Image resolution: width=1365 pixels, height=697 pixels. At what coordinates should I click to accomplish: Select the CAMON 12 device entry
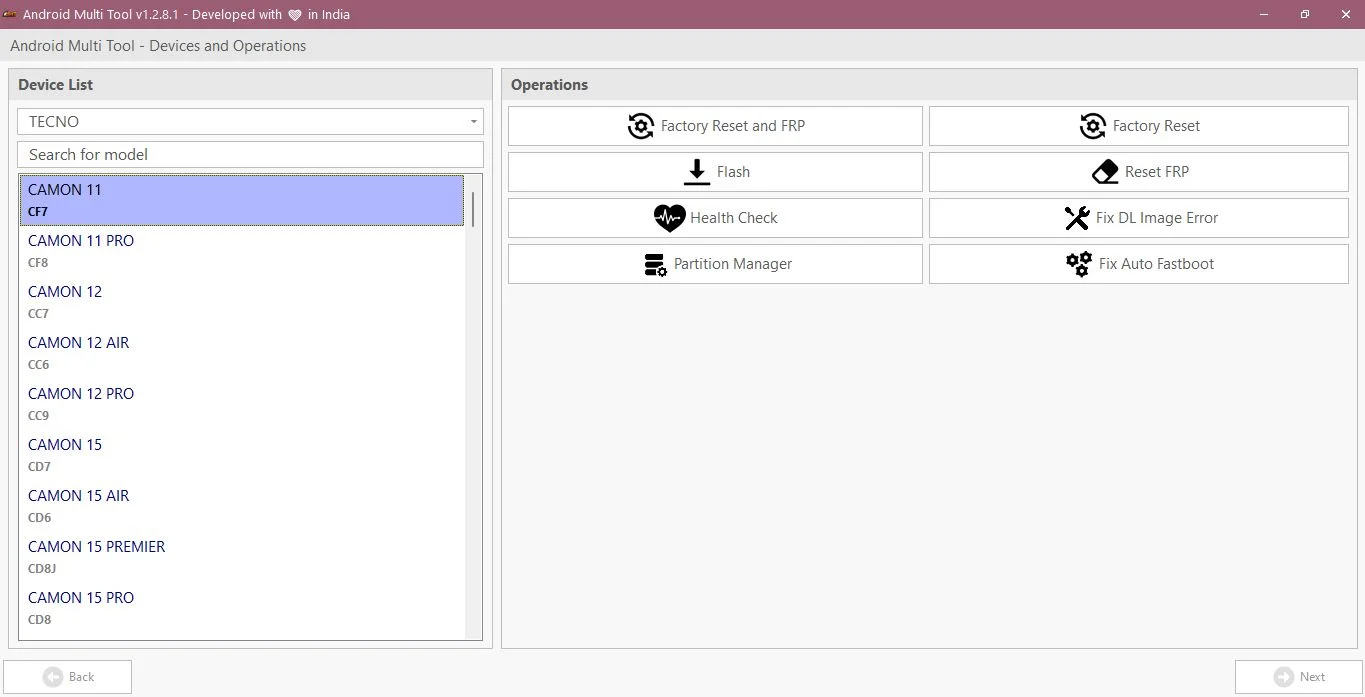[242, 302]
